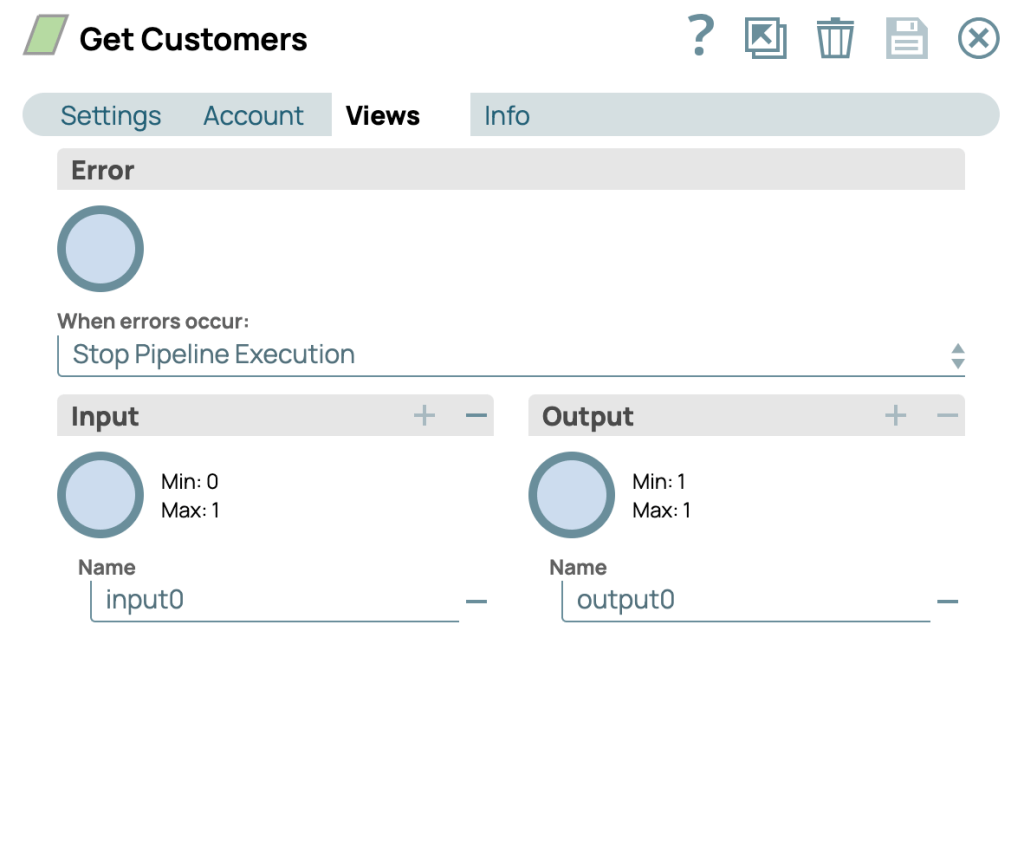Open the Info tab
This screenshot has width=1024, height=846.
coord(506,116)
